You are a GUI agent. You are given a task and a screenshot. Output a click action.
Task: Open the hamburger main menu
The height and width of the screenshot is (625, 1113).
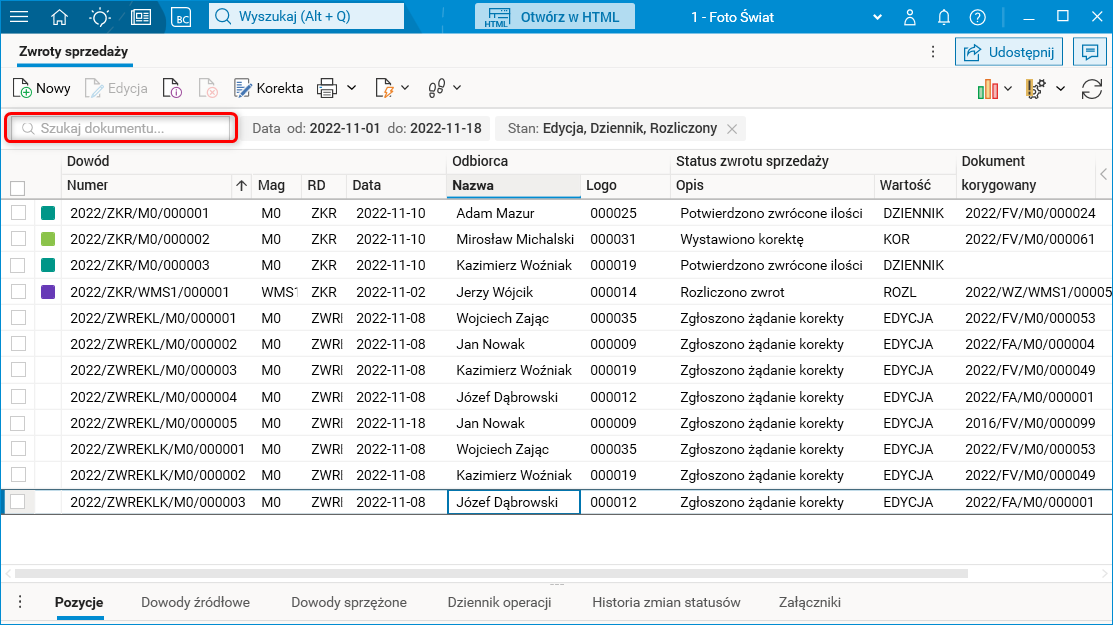pos(19,17)
